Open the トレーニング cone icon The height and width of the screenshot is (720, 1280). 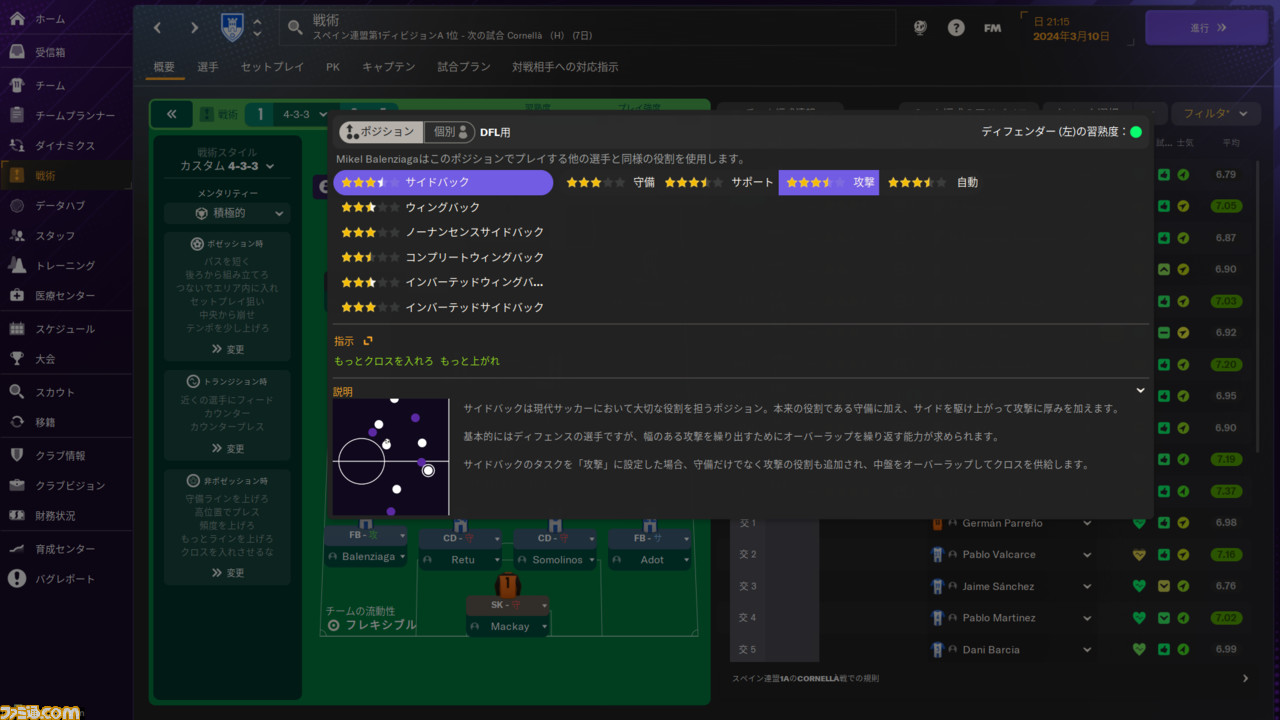click(17, 265)
